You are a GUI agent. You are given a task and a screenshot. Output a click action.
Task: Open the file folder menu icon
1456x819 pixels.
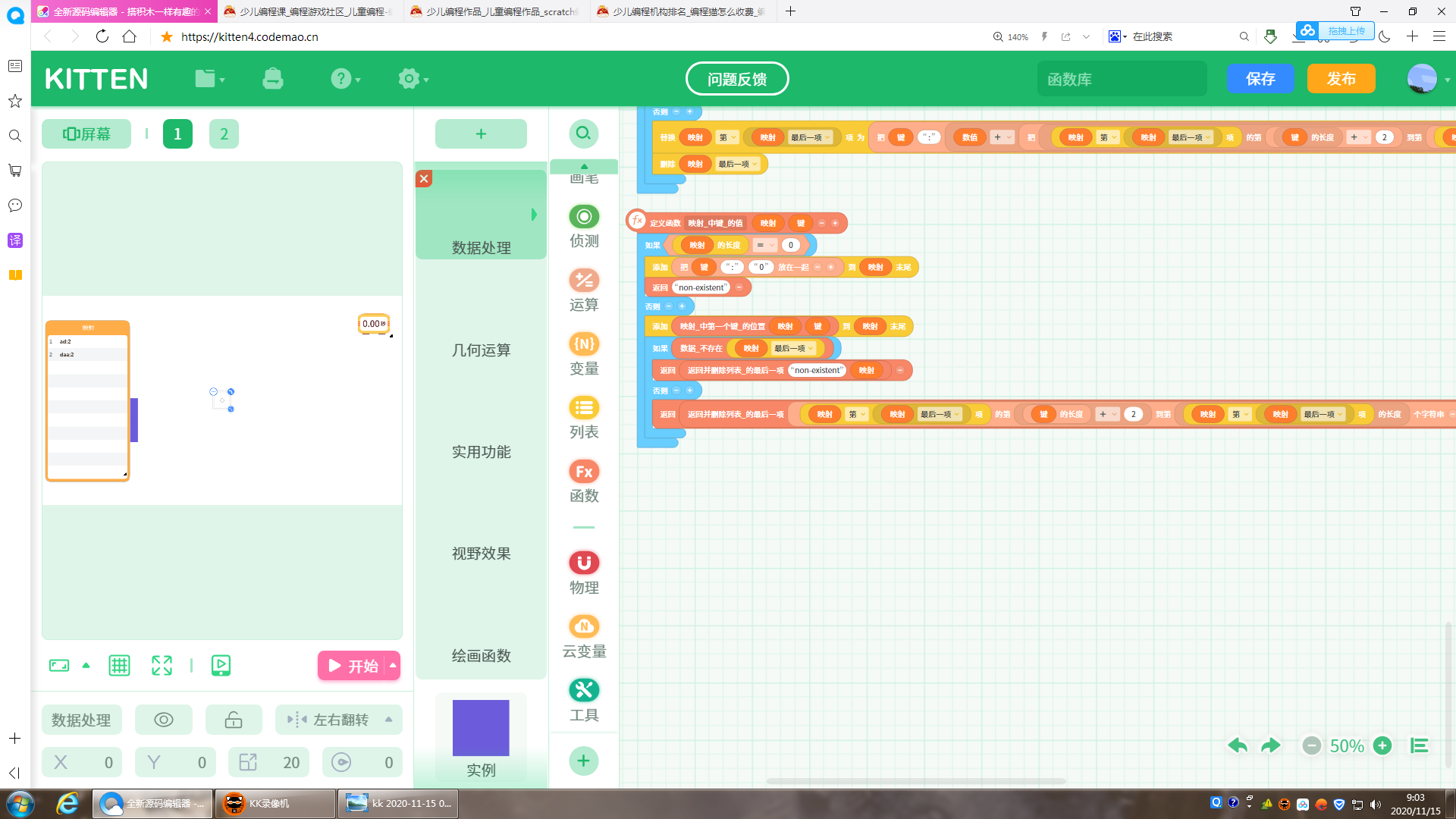click(x=209, y=79)
